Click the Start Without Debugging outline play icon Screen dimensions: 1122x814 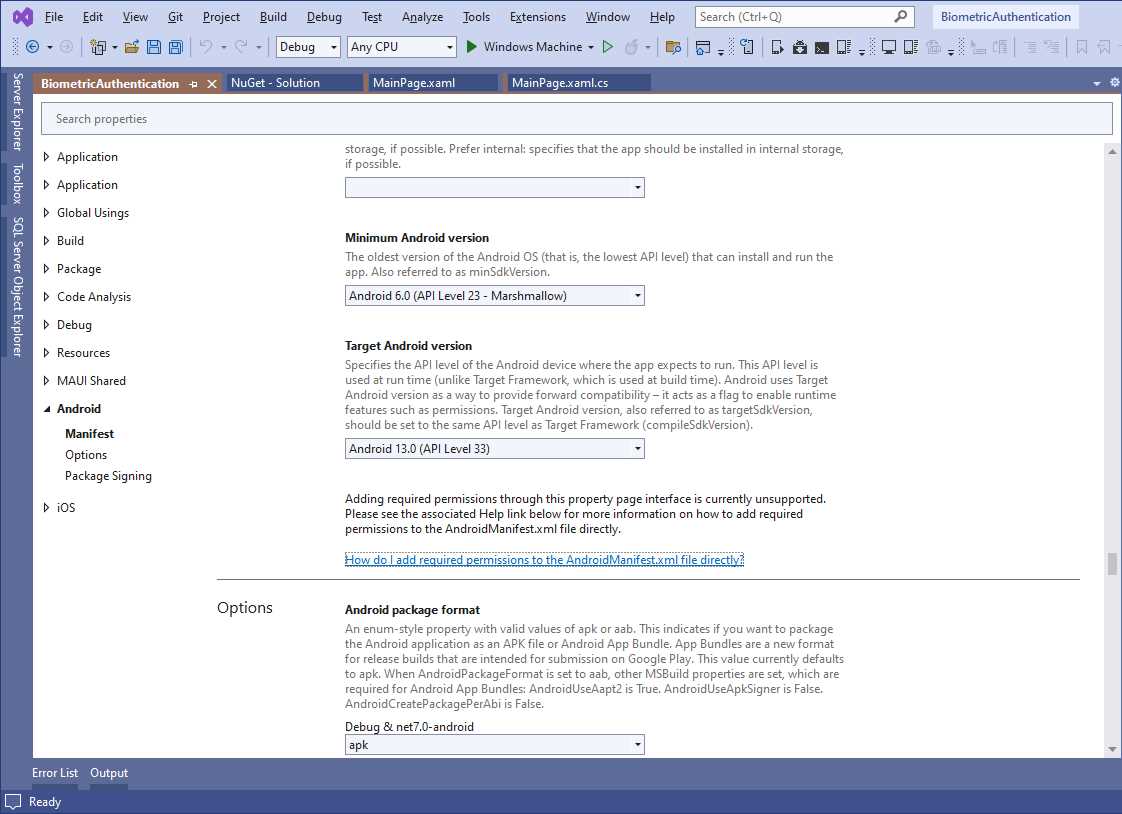[608, 46]
